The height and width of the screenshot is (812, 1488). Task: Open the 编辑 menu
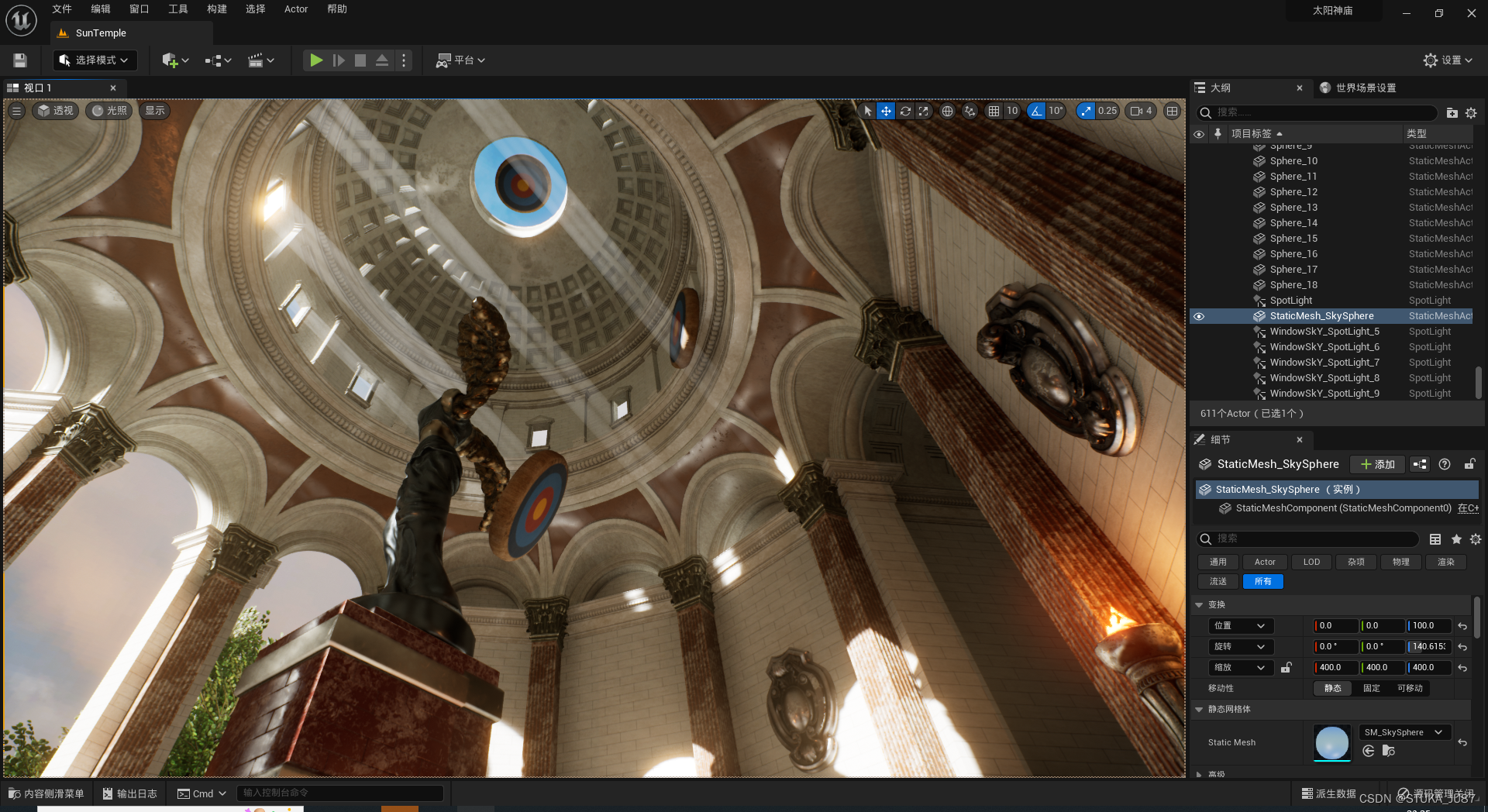pyautogui.click(x=101, y=9)
